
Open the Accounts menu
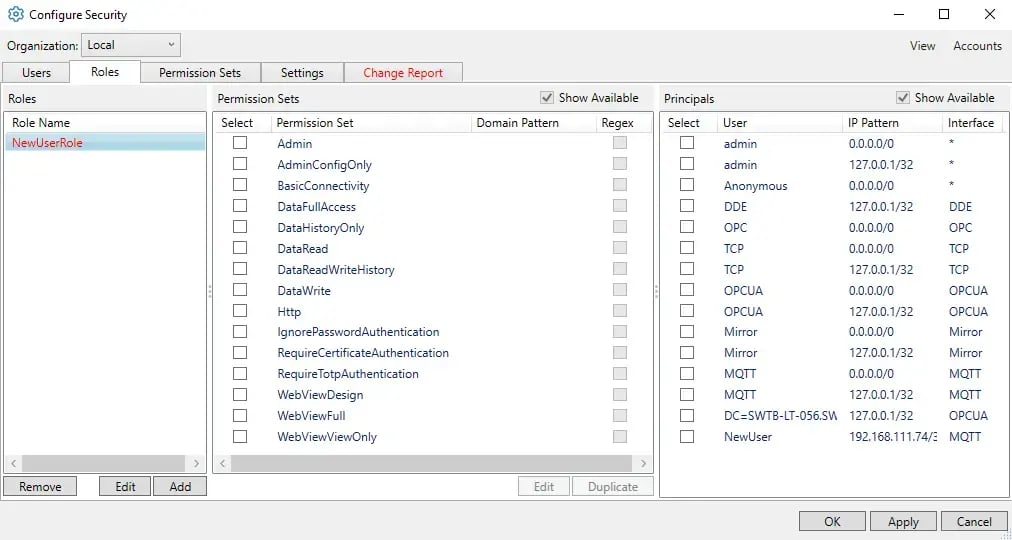point(977,46)
